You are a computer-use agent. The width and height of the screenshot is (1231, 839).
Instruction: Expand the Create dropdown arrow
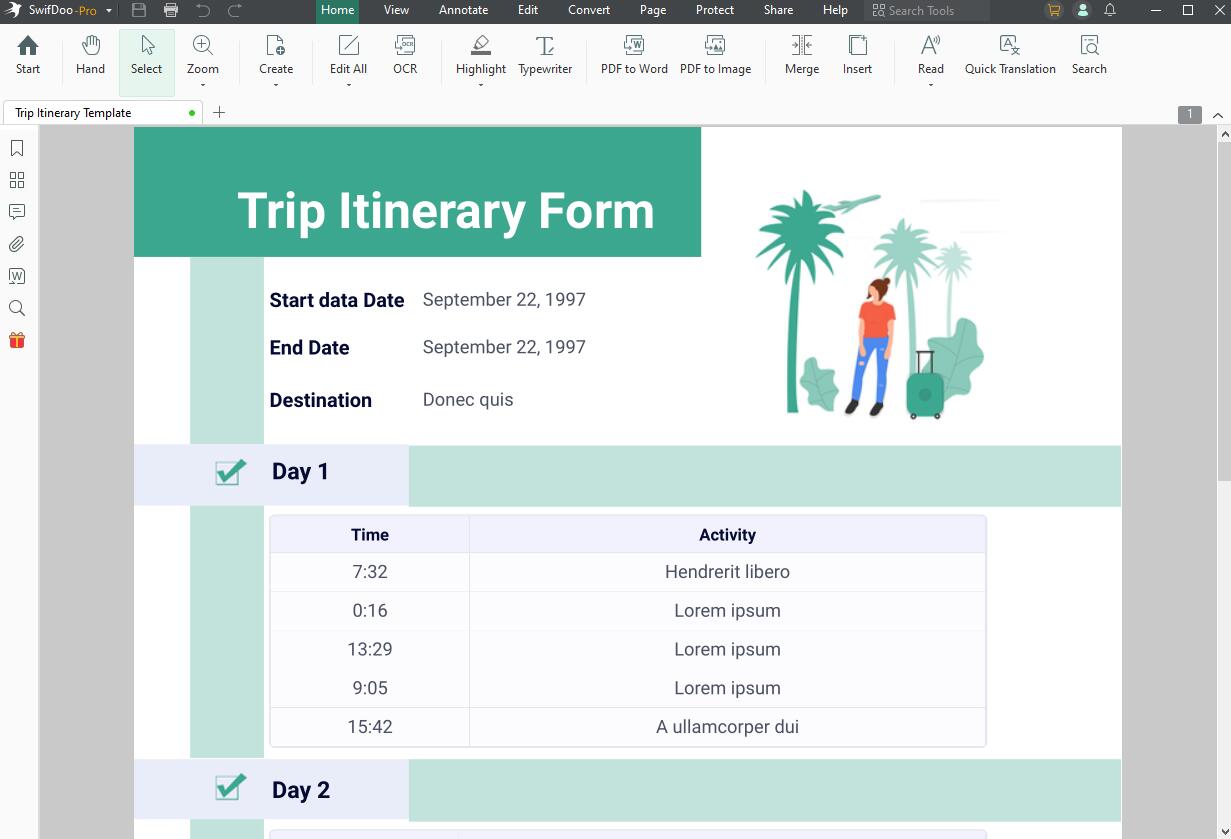point(275,85)
